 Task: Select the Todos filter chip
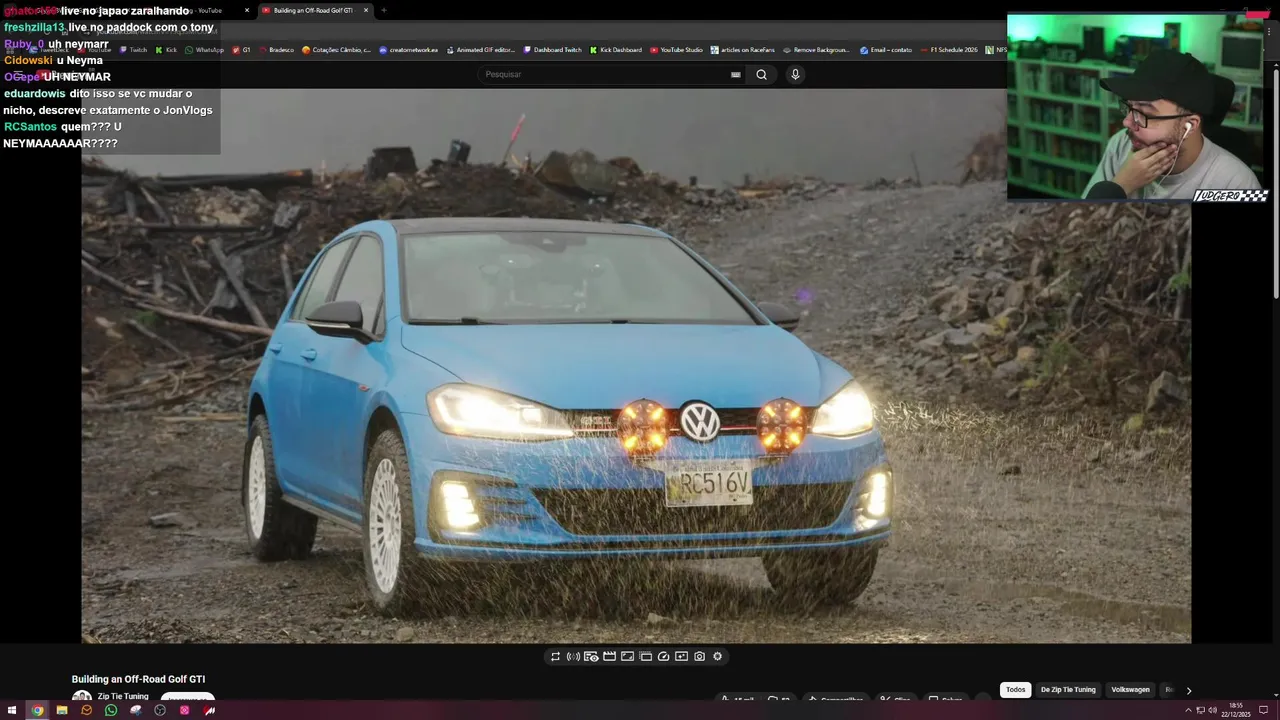click(x=1015, y=690)
